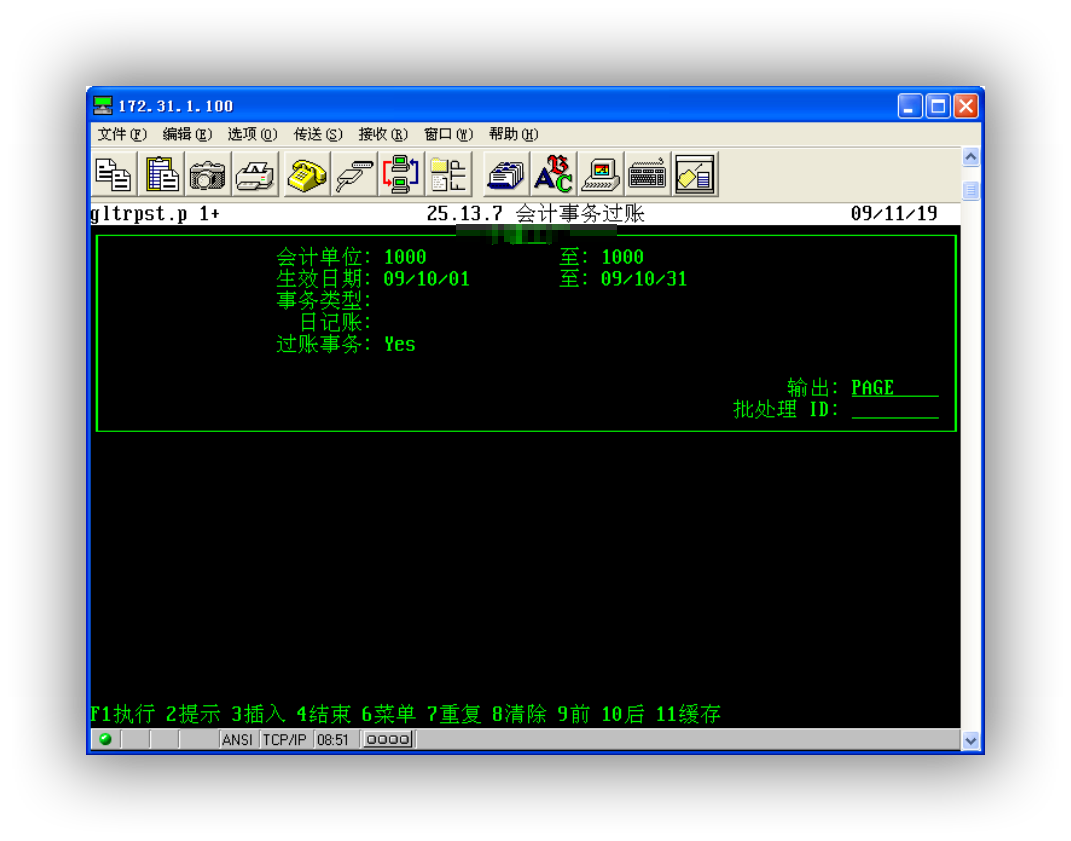1071x841 pixels.
Task: Click the window label settings icon
Action: [695, 174]
